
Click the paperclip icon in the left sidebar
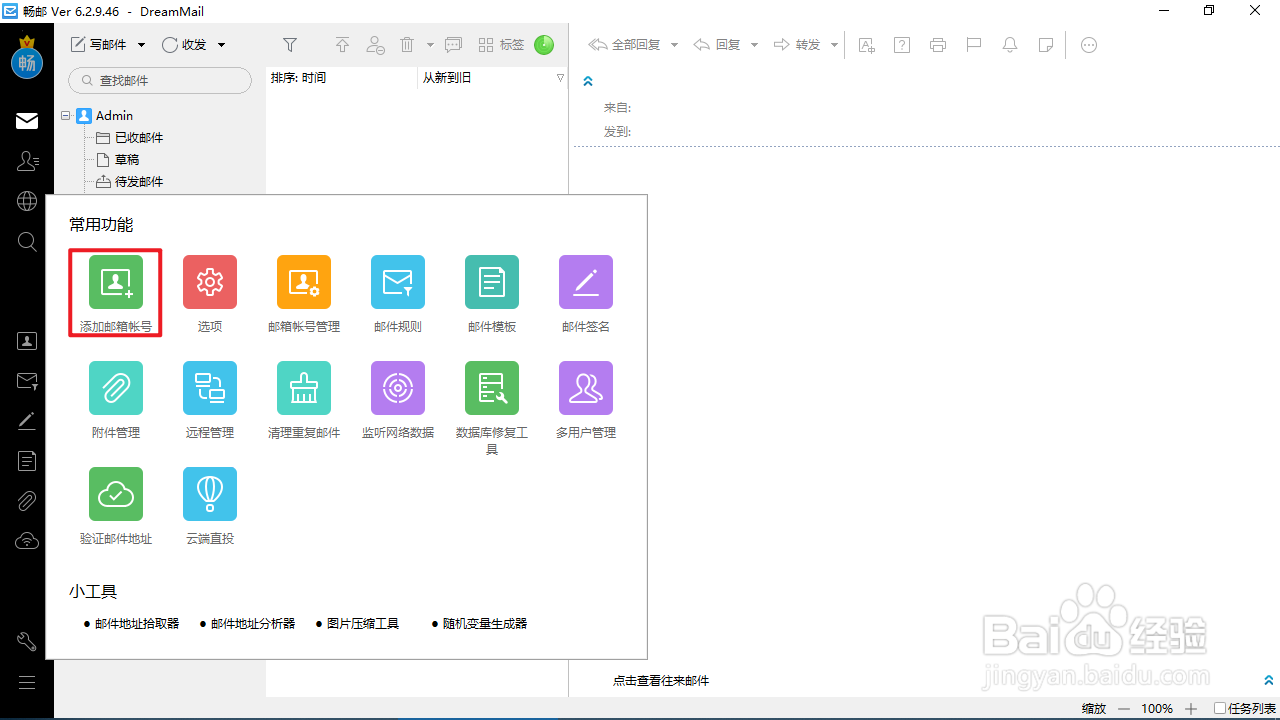[27, 501]
